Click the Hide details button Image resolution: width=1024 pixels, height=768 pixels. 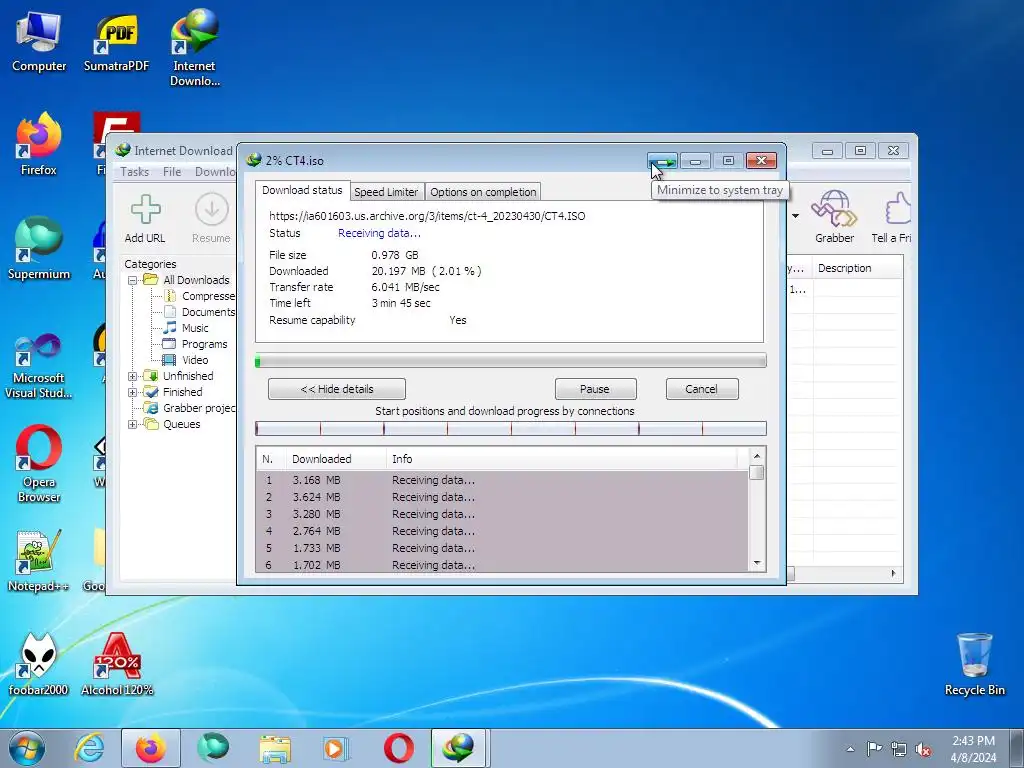pos(336,389)
